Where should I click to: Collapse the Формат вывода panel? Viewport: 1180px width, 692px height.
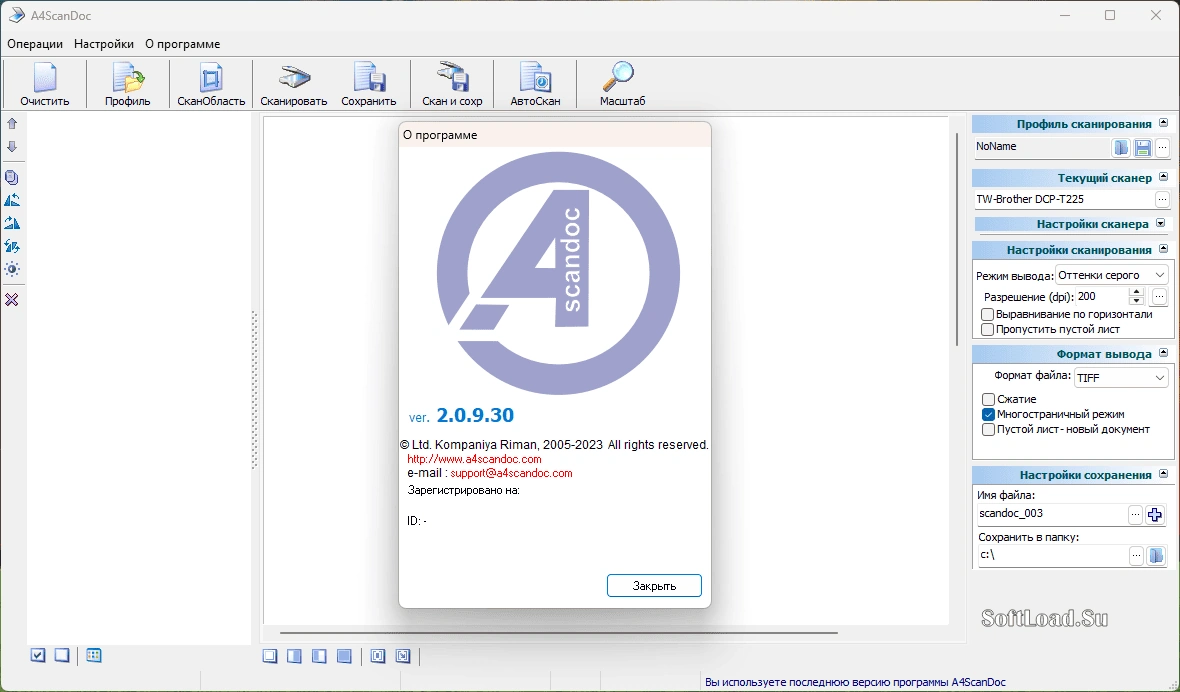click(1163, 352)
